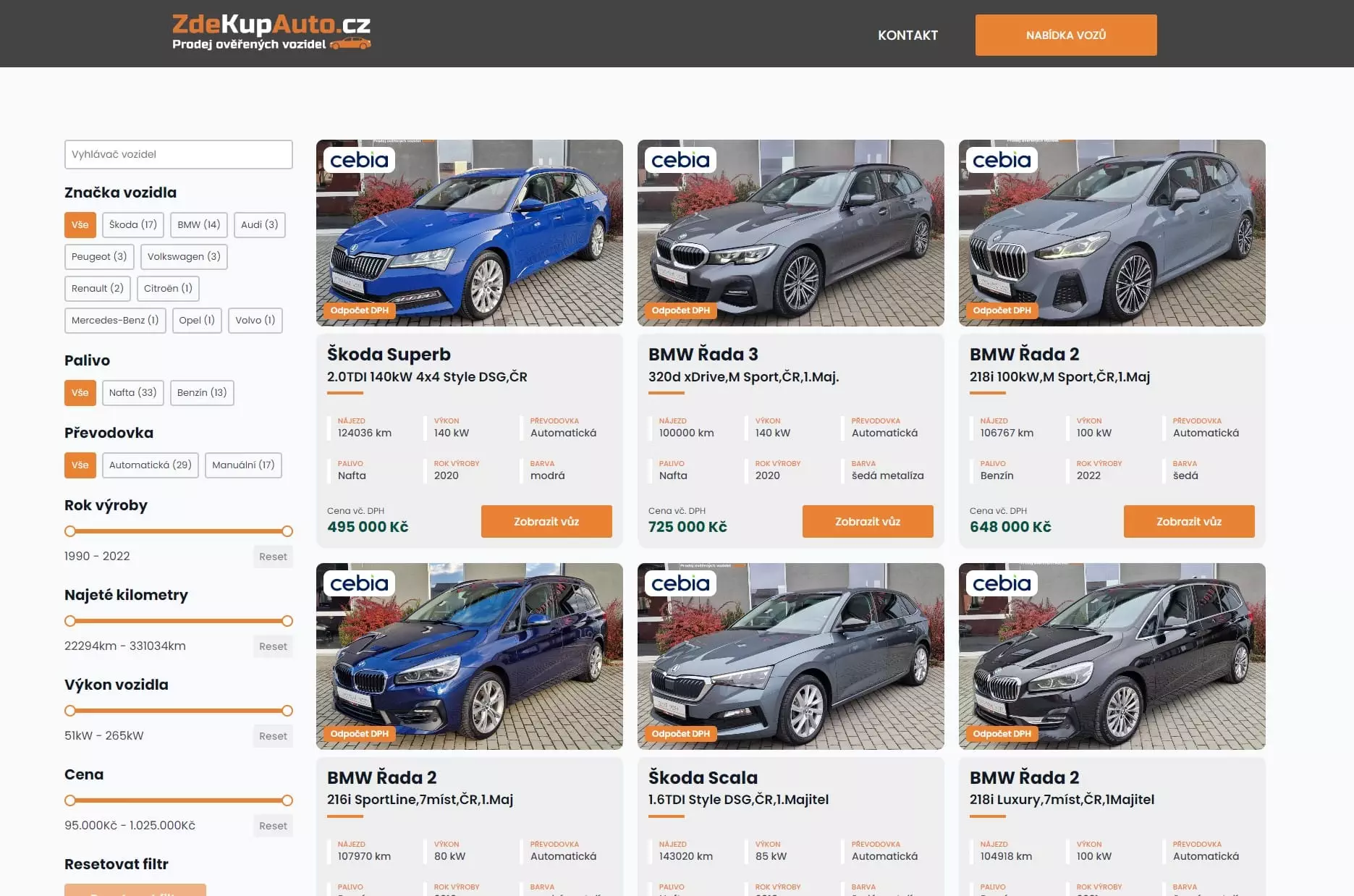The width and height of the screenshot is (1354, 896).
Task: Filter fuel by Nafta (33)
Action: [x=133, y=392]
